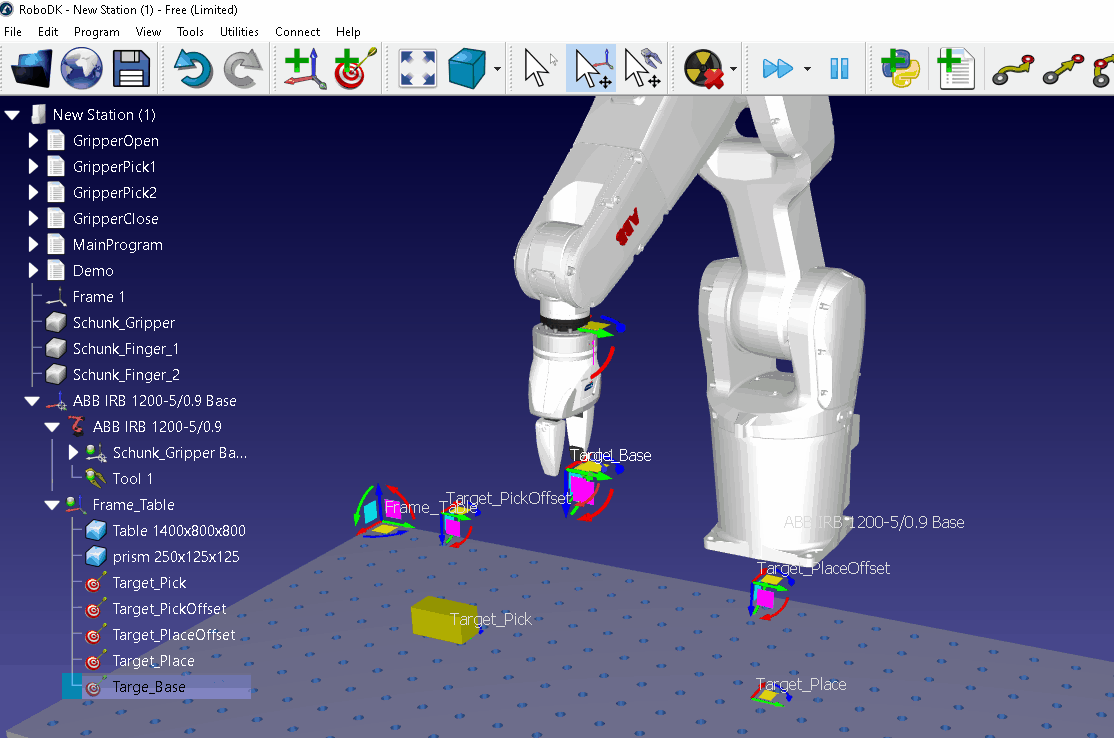Click the Open file monitor-folder icon
Viewport: 1114px width, 738px height.
click(x=31, y=68)
